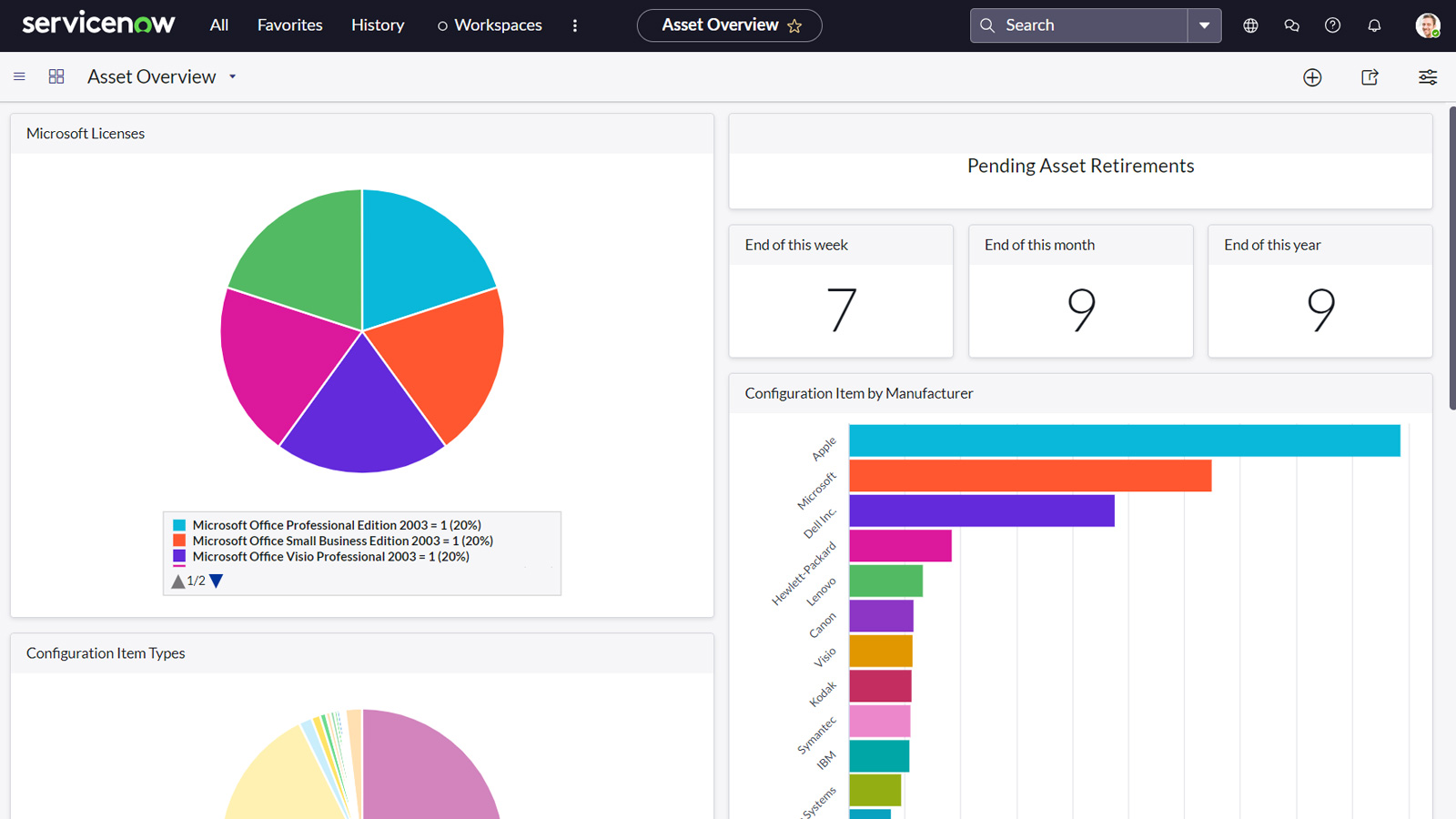Screen dimensions: 1456x819
Task: Expand the Asset Overview dashboard dropdown
Action: click(233, 76)
